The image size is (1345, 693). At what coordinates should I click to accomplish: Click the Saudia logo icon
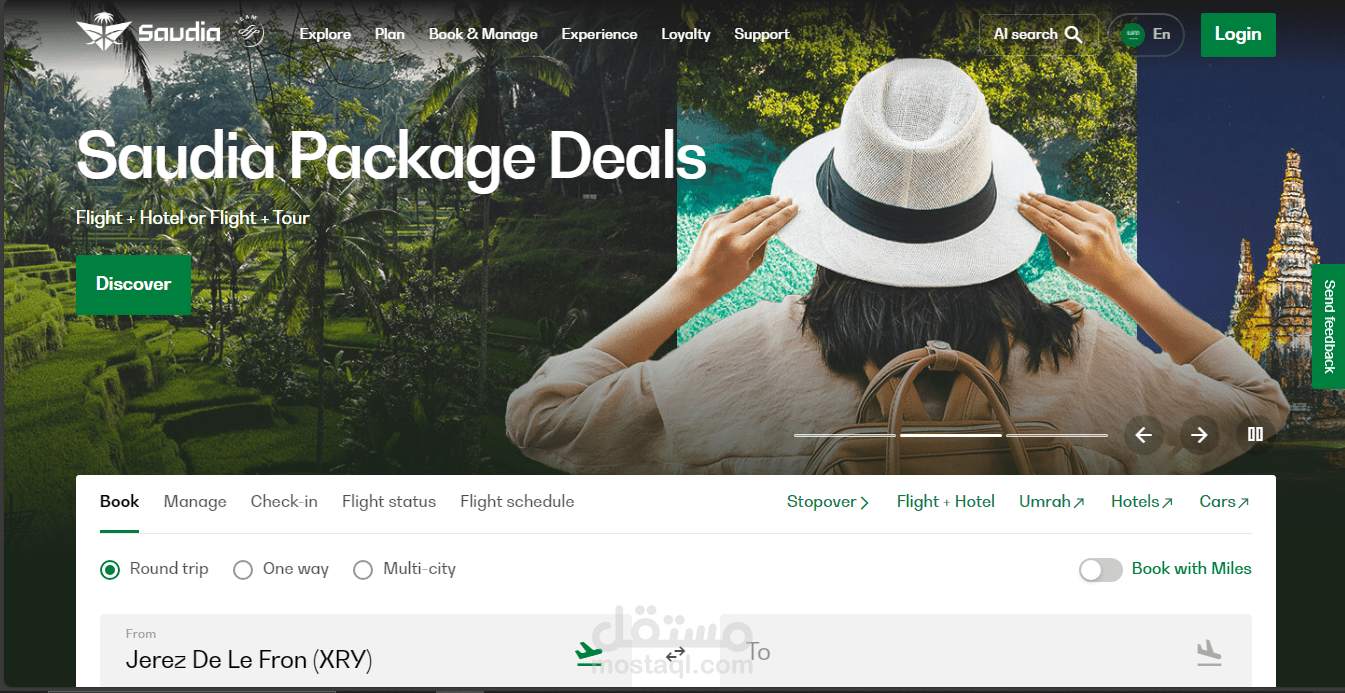103,33
